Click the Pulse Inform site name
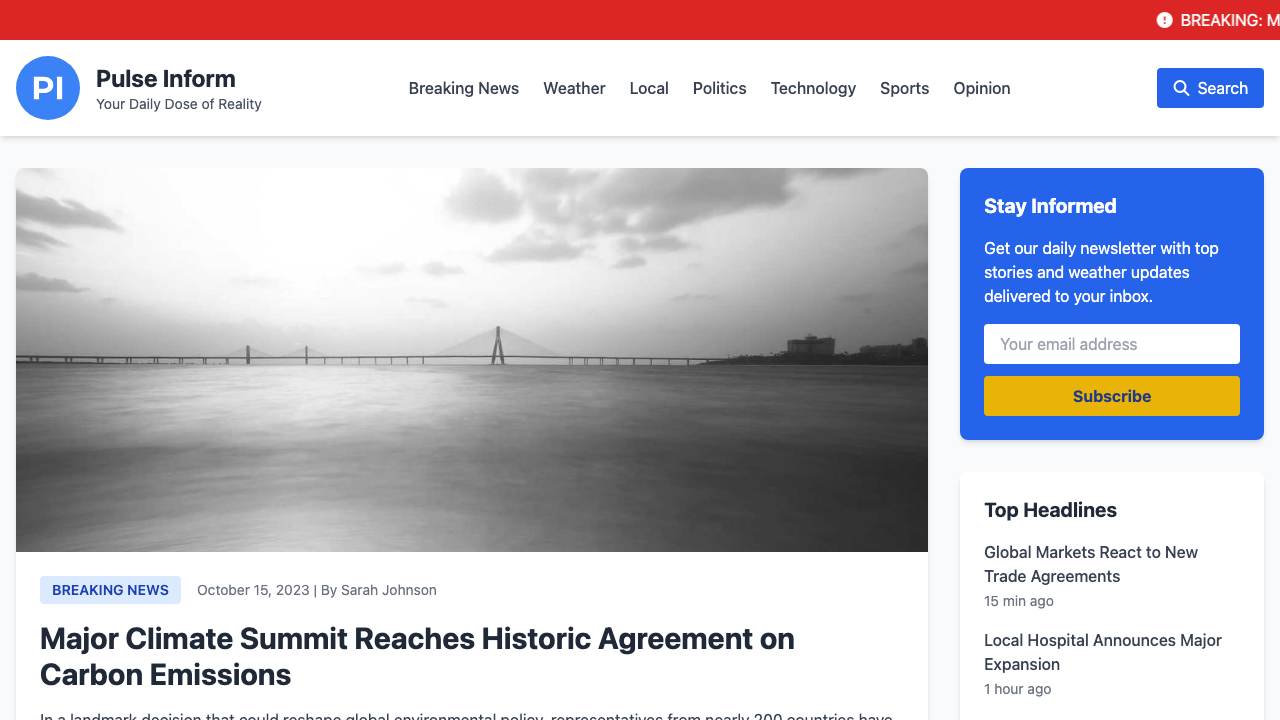The image size is (1280, 720). [166, 78]
